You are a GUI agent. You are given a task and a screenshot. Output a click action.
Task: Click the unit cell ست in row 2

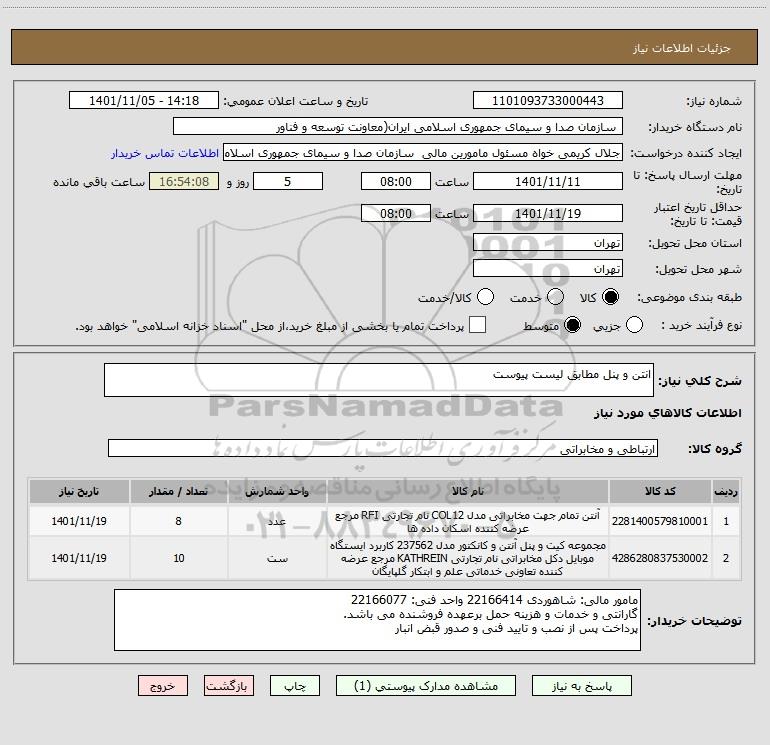(x=277, y=558)
